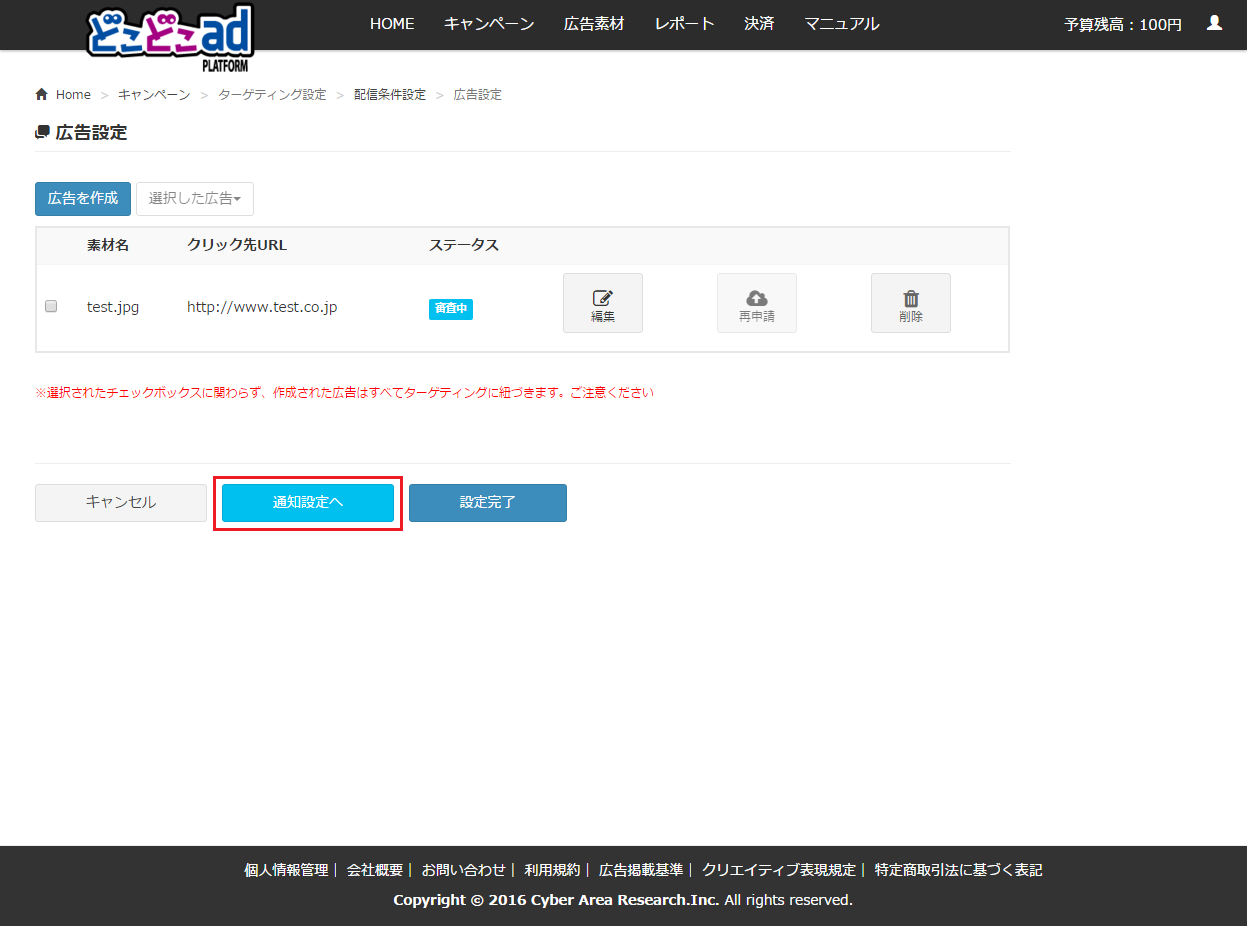Open the 決済 menu item
Viewport: 1247px width, 926px height.
tap(760, 24)
